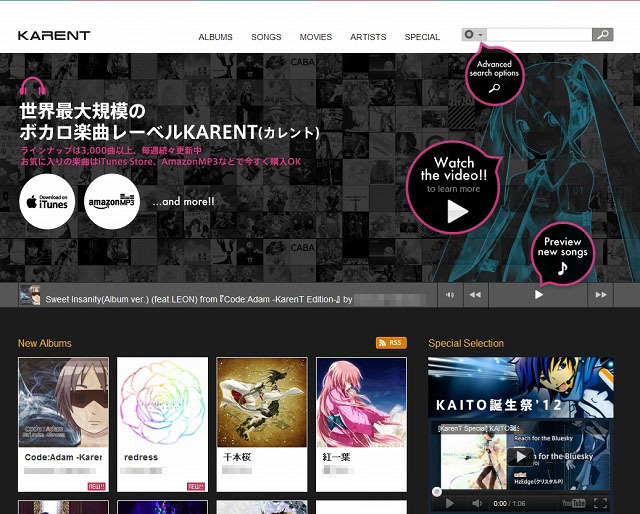
Task: Focus the search text field
Action: click(539, 35)
